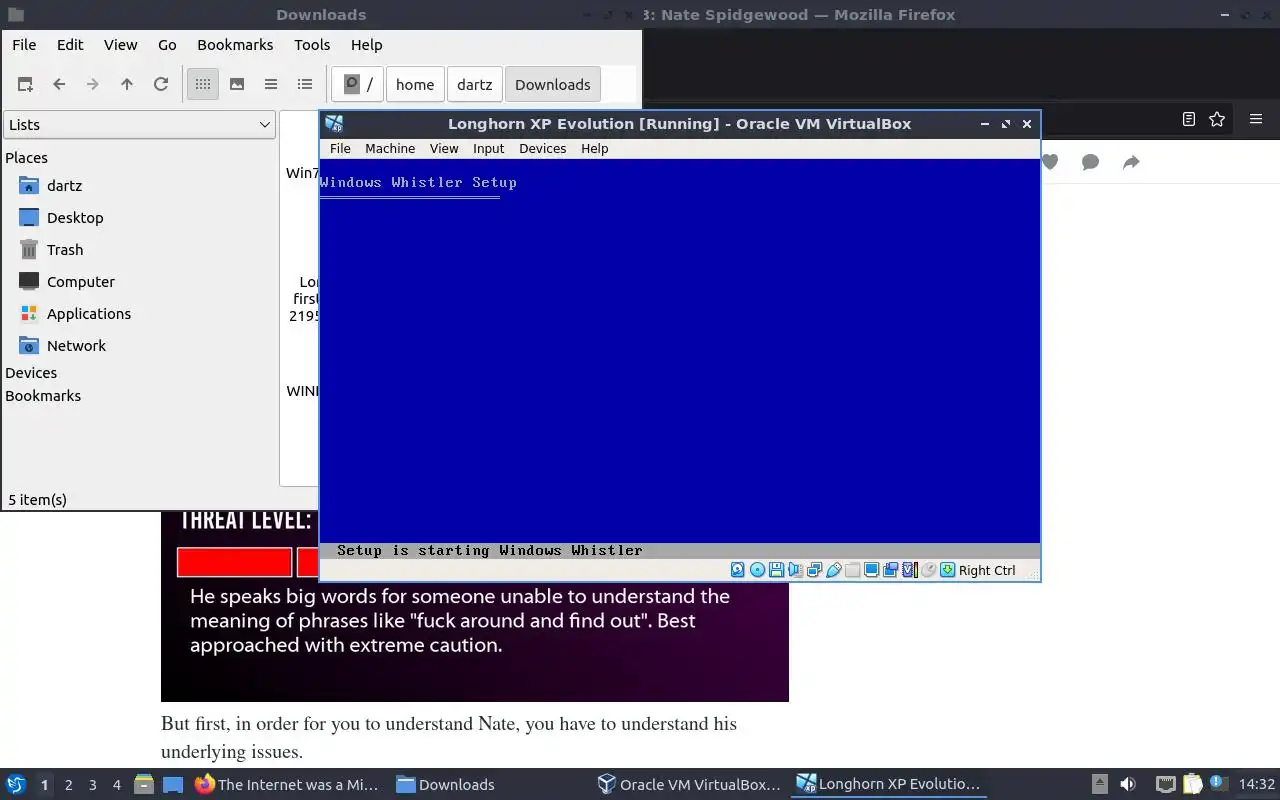Open volume control in system tray

(x=1127, y=784)
